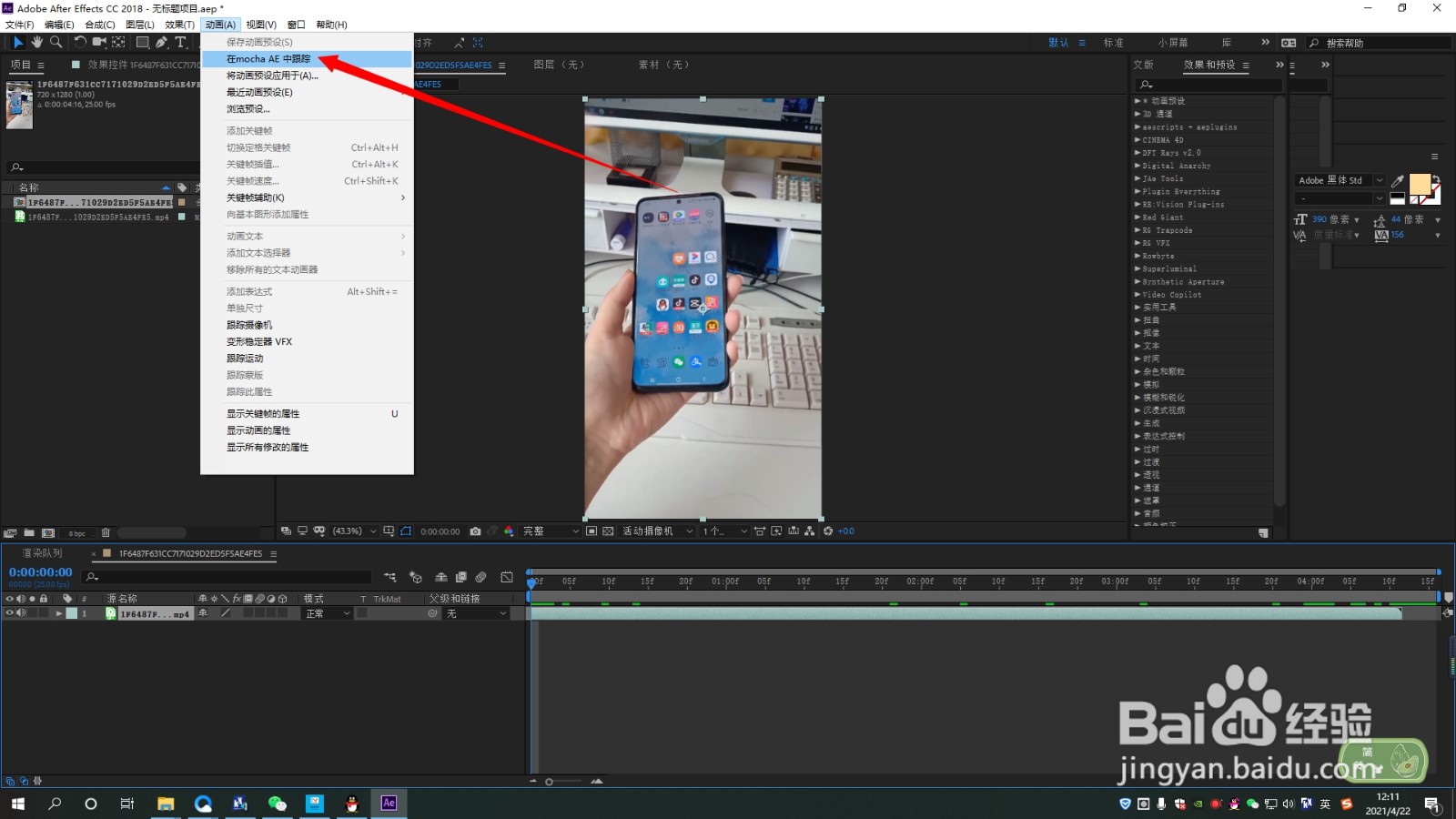Viewport: 1456px width, 819px height.
Task: Create a new composition from Project panel
Action: tap(48, 533)
